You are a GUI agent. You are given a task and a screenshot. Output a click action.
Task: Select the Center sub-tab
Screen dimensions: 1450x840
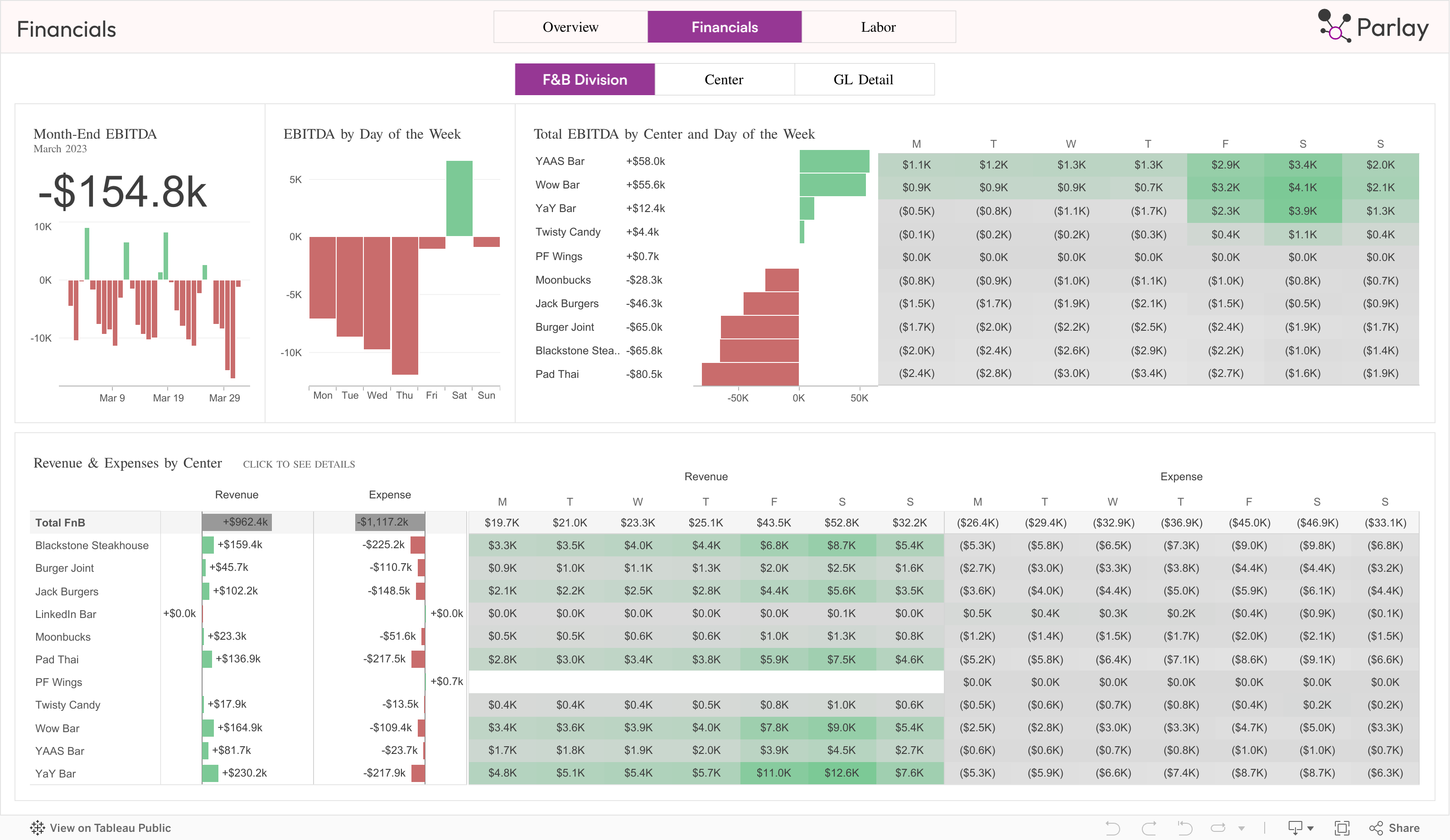724,79
